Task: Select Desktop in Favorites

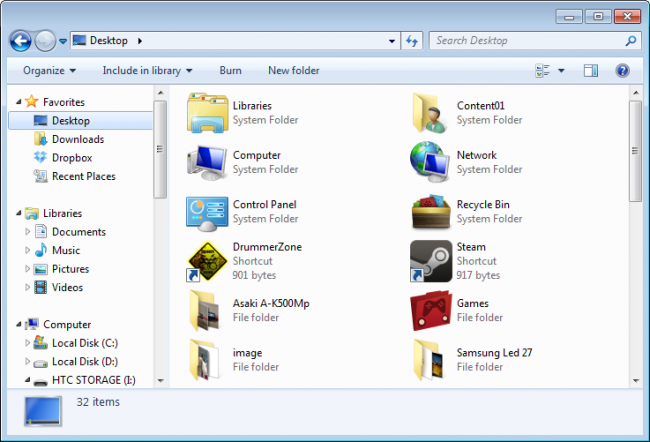Action: click(80, 121)
